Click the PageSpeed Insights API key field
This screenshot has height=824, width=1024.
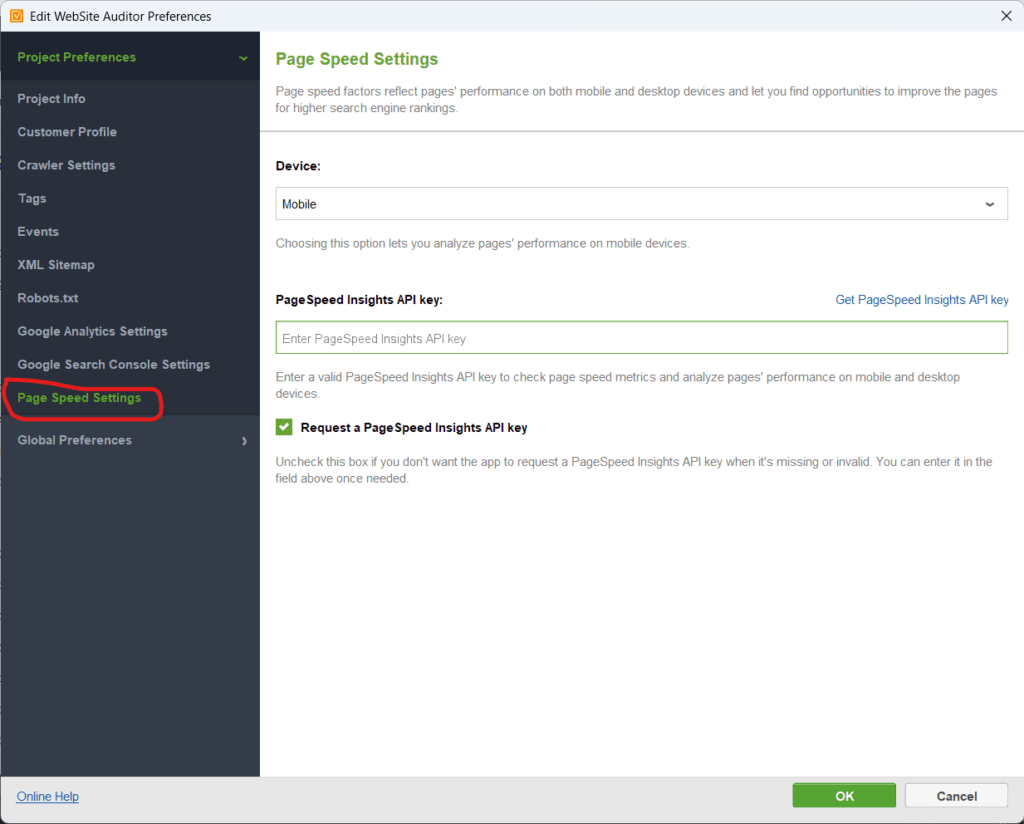tap(641, 338)
